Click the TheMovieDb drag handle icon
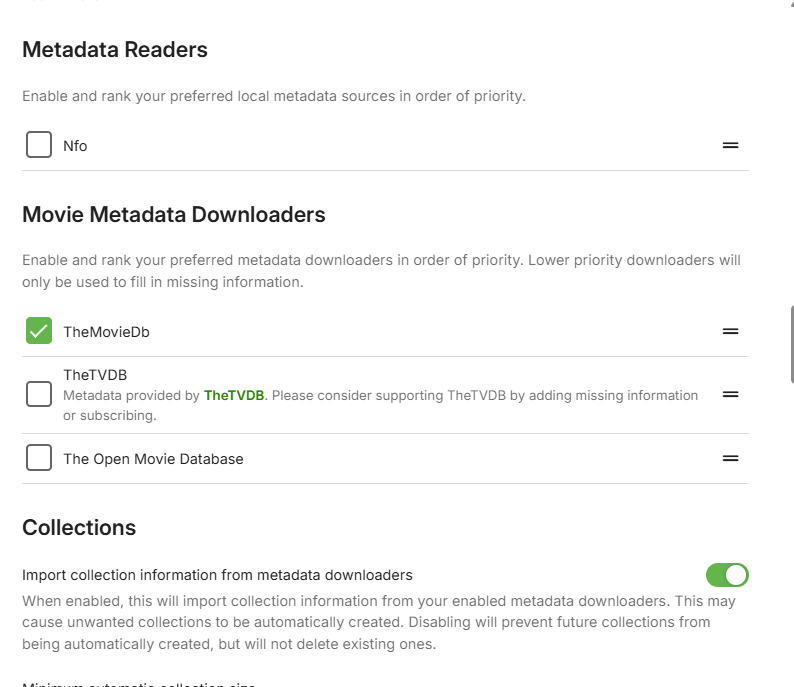The image size is (794, 687). click(x=730, y=332)
